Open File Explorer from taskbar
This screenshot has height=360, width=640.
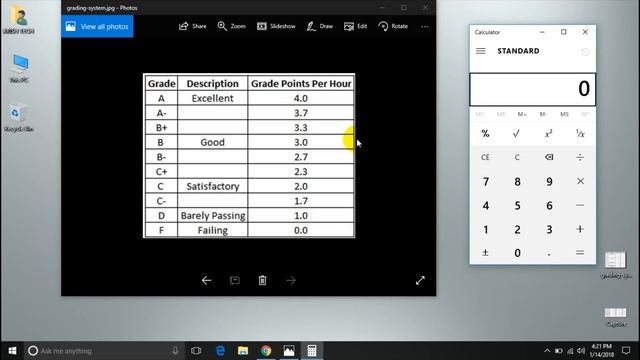point(243,351)
